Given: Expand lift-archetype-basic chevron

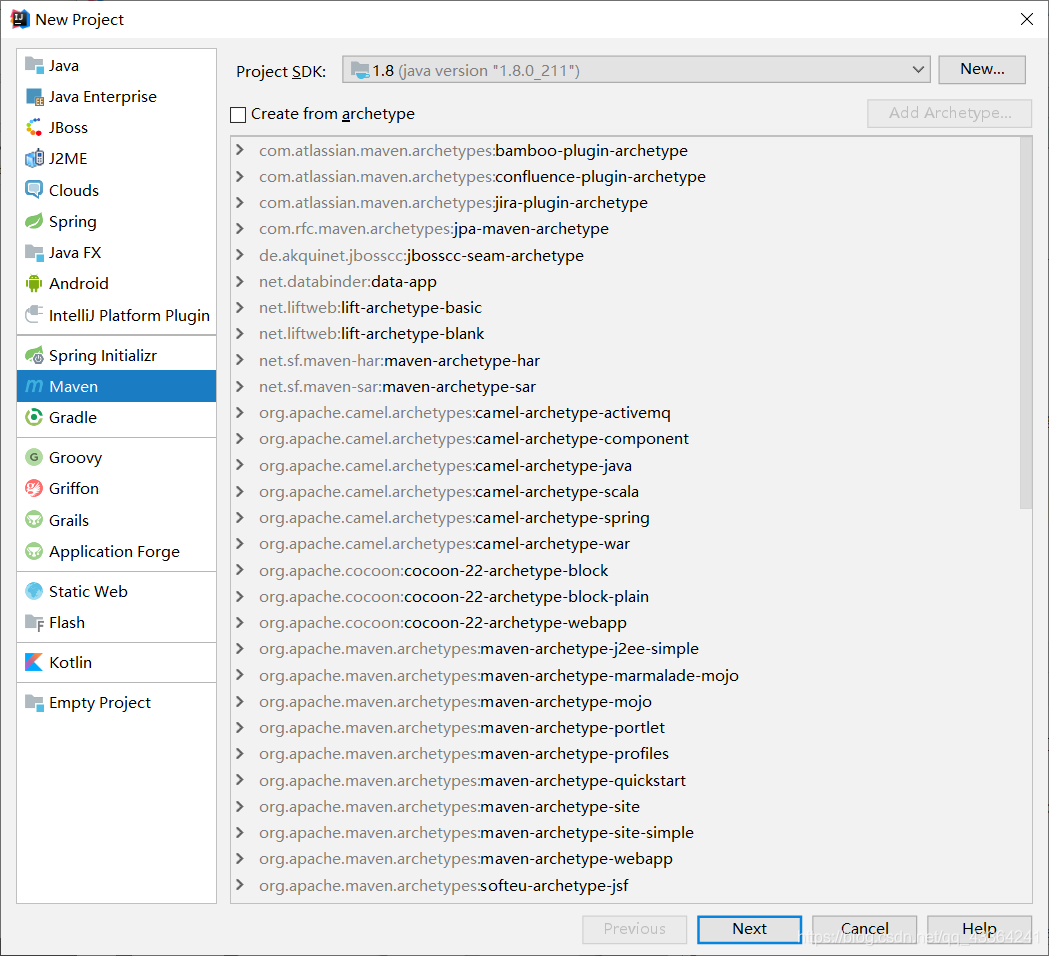Looking at the screenshot, I should click(240, 308).
